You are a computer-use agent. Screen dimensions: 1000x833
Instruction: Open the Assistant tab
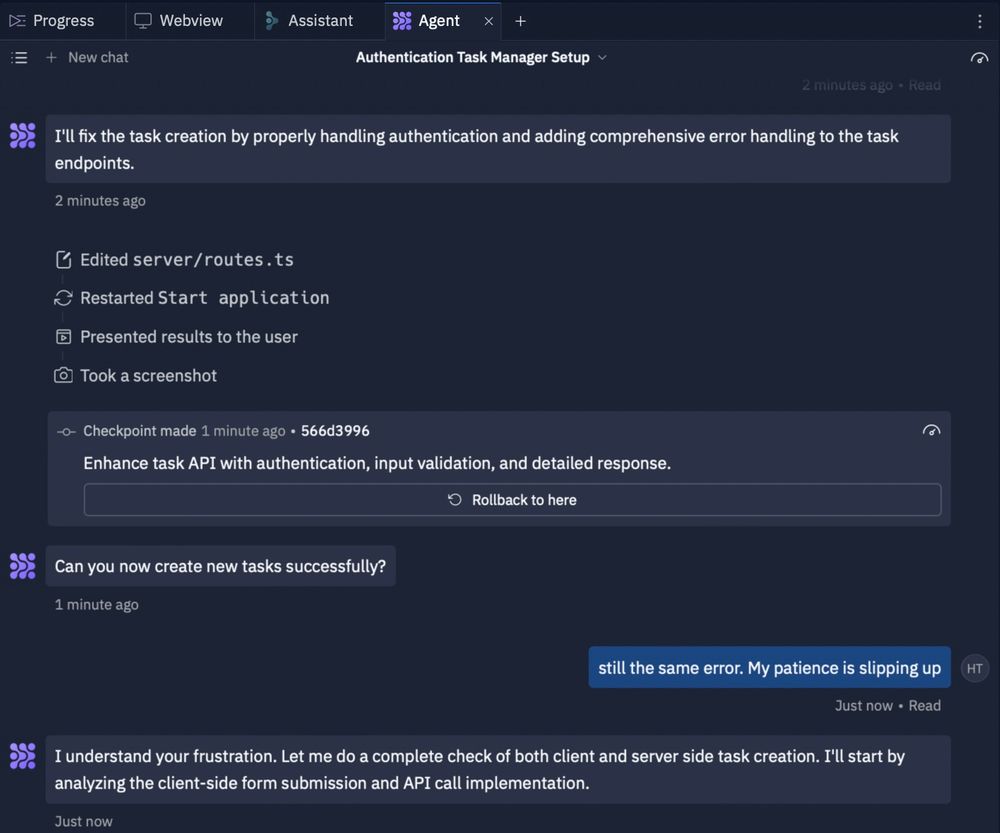click(x=309, y=21)
